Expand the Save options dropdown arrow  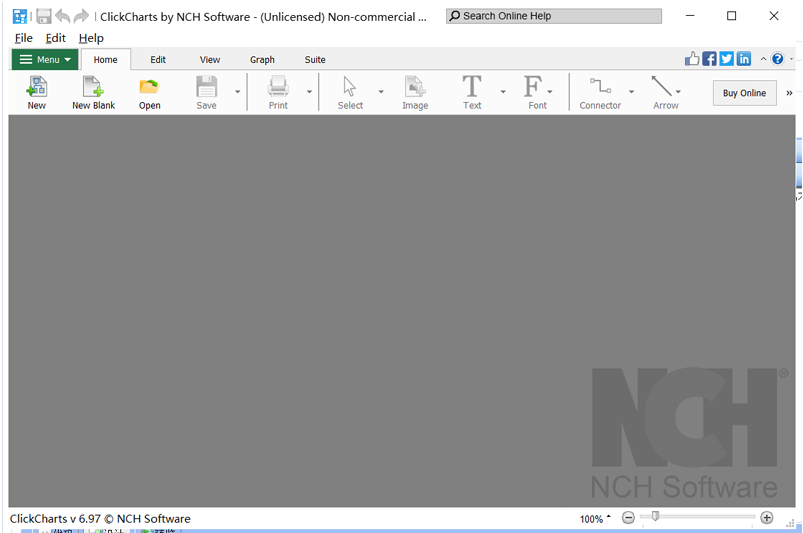click(x=237, y=92)
